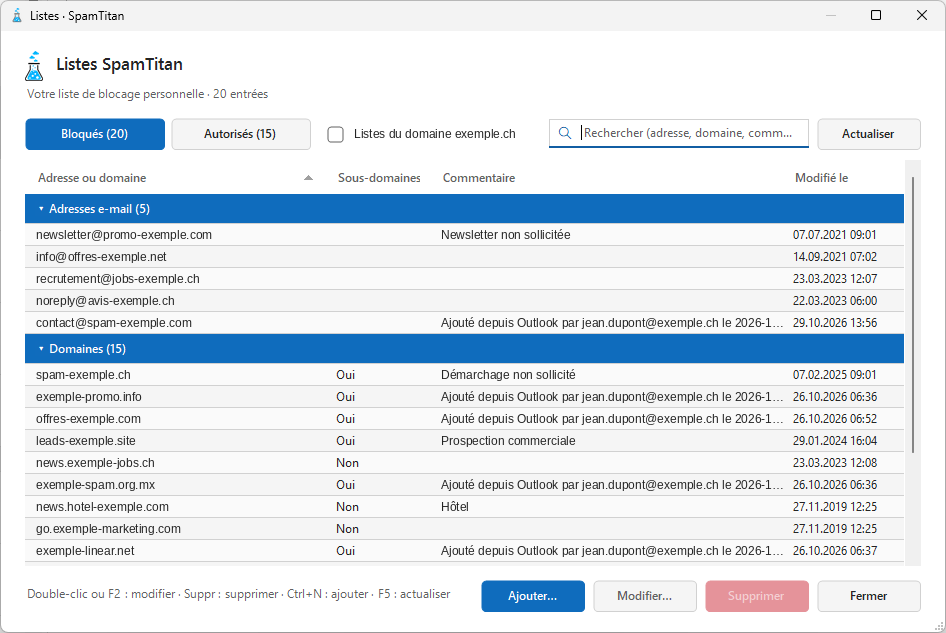Click the vertical scrollbar of the list

click(x=913, y=314)
